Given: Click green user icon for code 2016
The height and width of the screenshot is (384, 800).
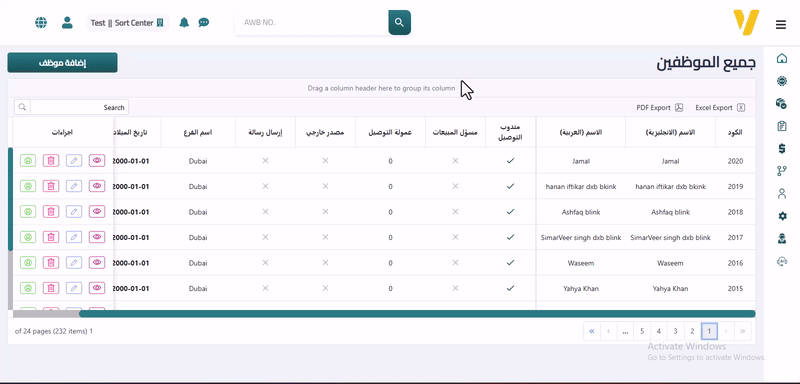Looking at the screenshot, I should coord(28,263).
